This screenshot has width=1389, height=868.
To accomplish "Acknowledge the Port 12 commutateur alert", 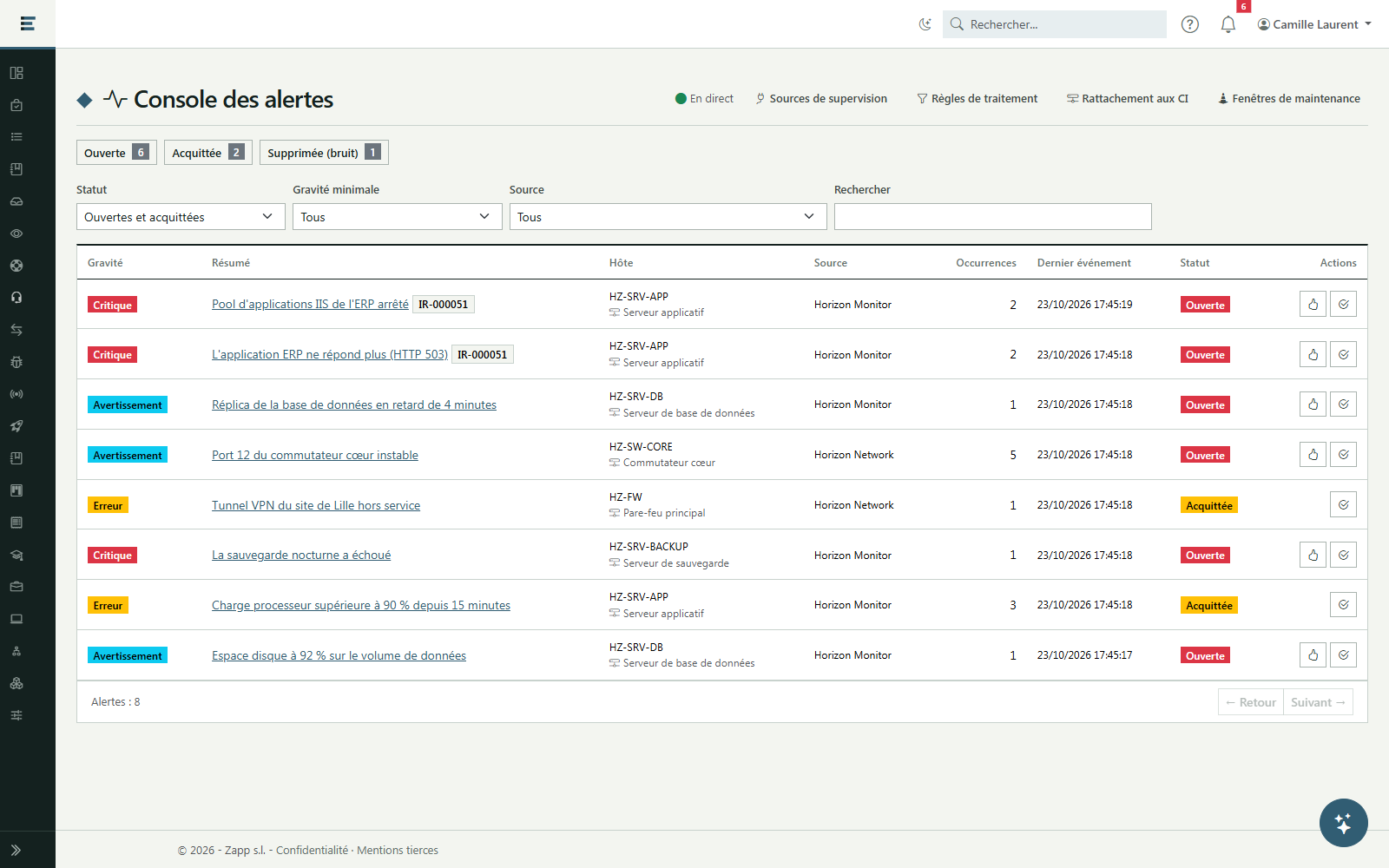I will coord(1313,455).
